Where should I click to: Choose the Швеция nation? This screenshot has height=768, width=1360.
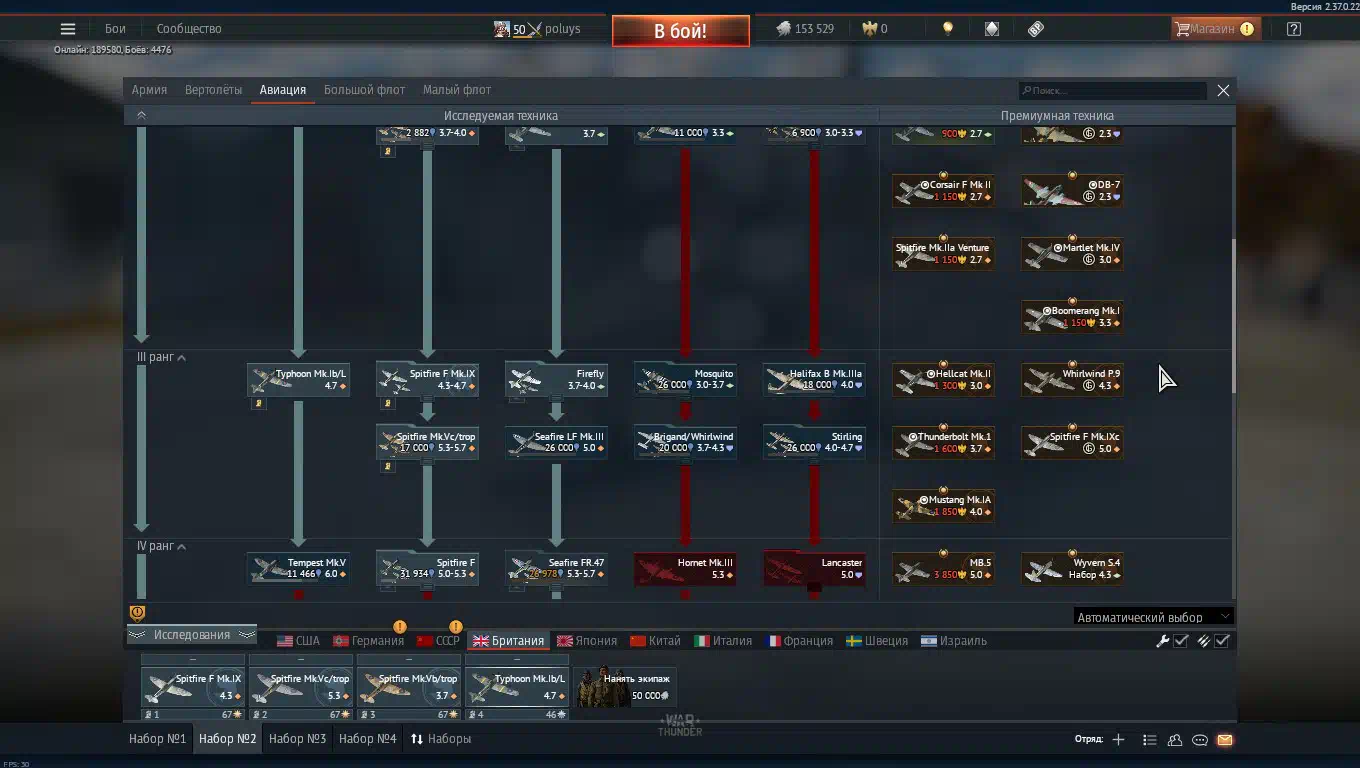tap(877, 641)
